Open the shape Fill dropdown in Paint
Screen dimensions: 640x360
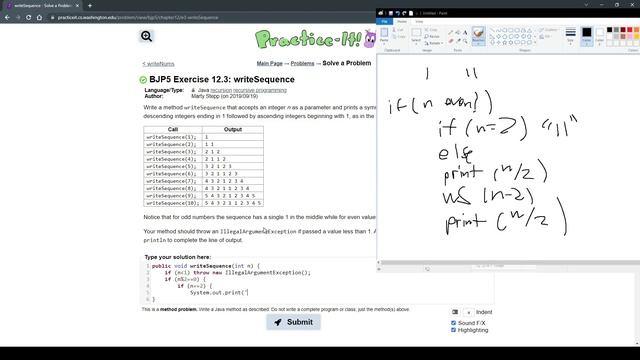546,36
